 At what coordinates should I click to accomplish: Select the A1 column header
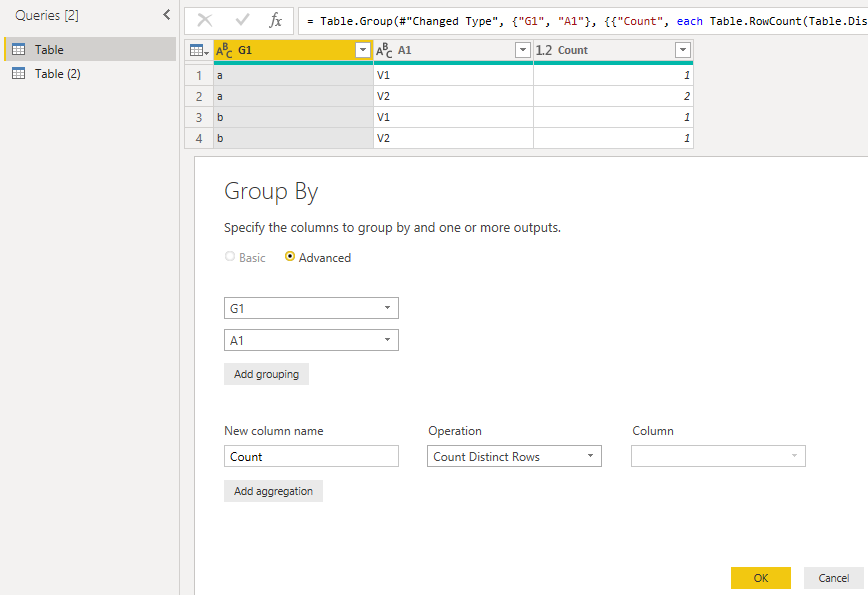pyautogui.click(x=453, y=50)
